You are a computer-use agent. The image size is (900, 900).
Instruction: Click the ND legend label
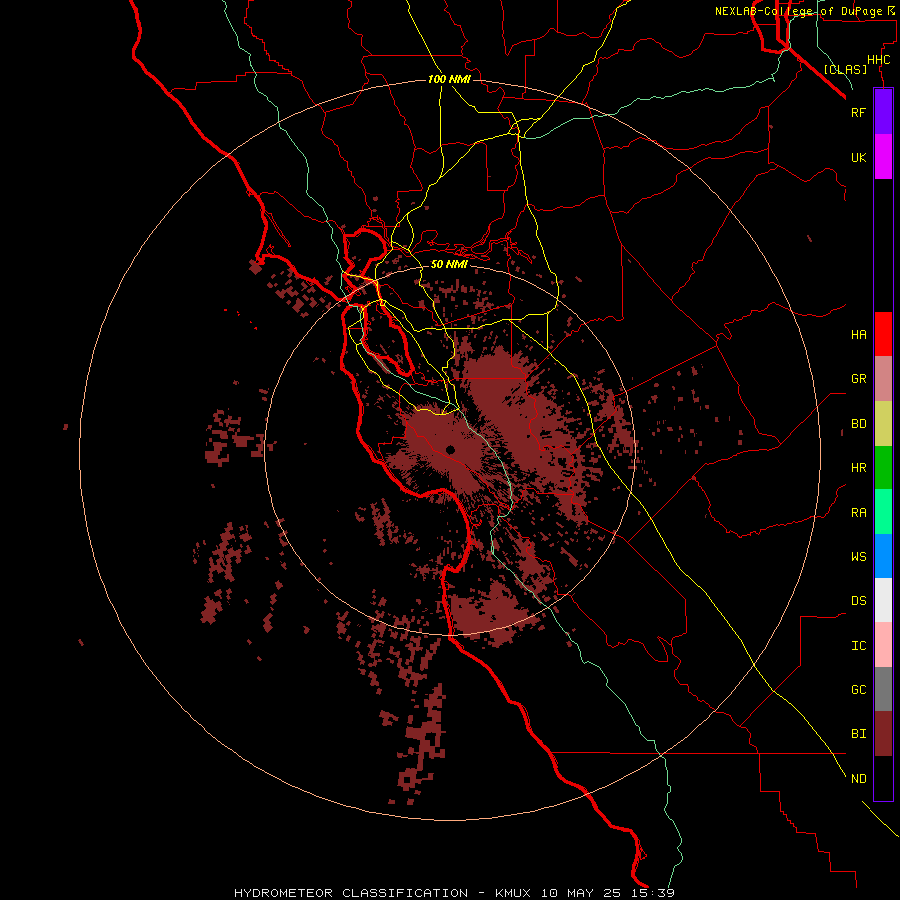coord(858,779)
